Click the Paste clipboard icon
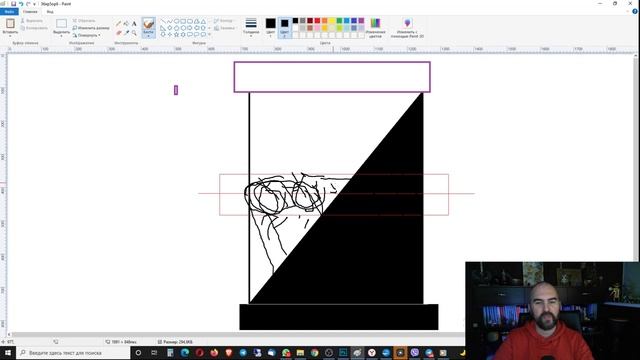 pyautogui.click(x=10, y=24)
